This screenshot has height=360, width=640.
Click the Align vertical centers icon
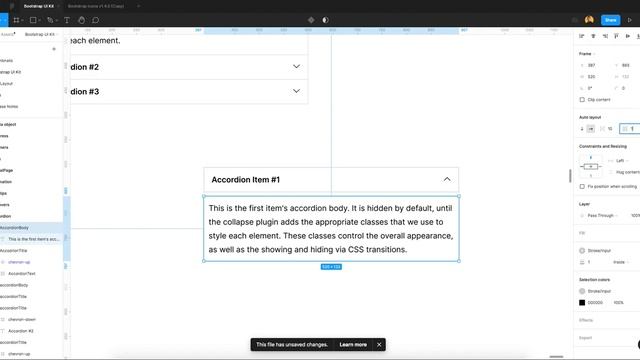coord(628,36)
